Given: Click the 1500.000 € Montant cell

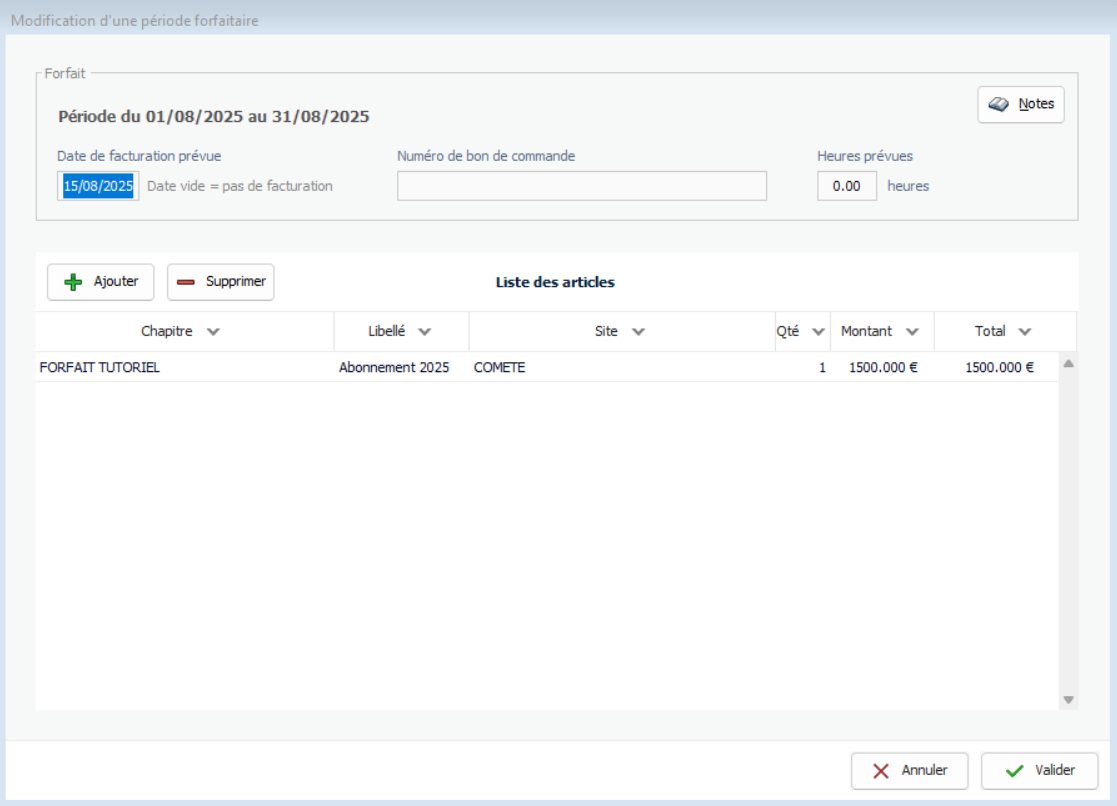Looking at the screenshot, I should 882,367.
